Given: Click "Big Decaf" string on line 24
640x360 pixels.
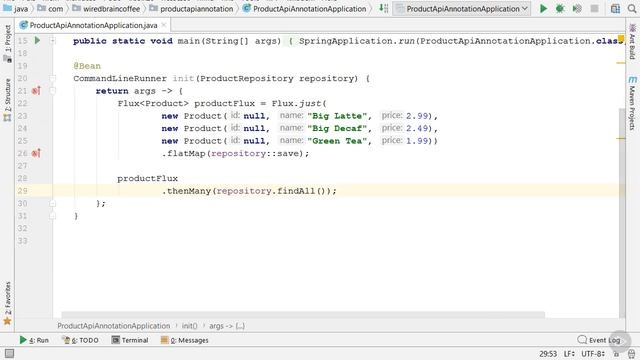Looking at the screenshot, I should [337, 128].
